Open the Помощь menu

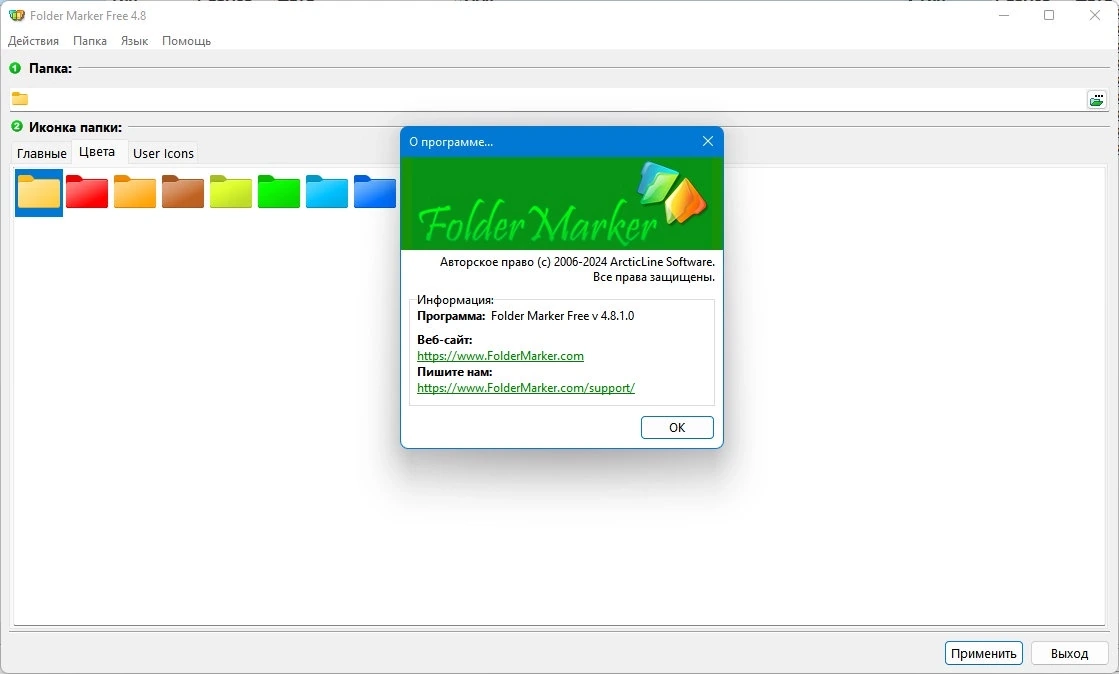pos(186,41)
